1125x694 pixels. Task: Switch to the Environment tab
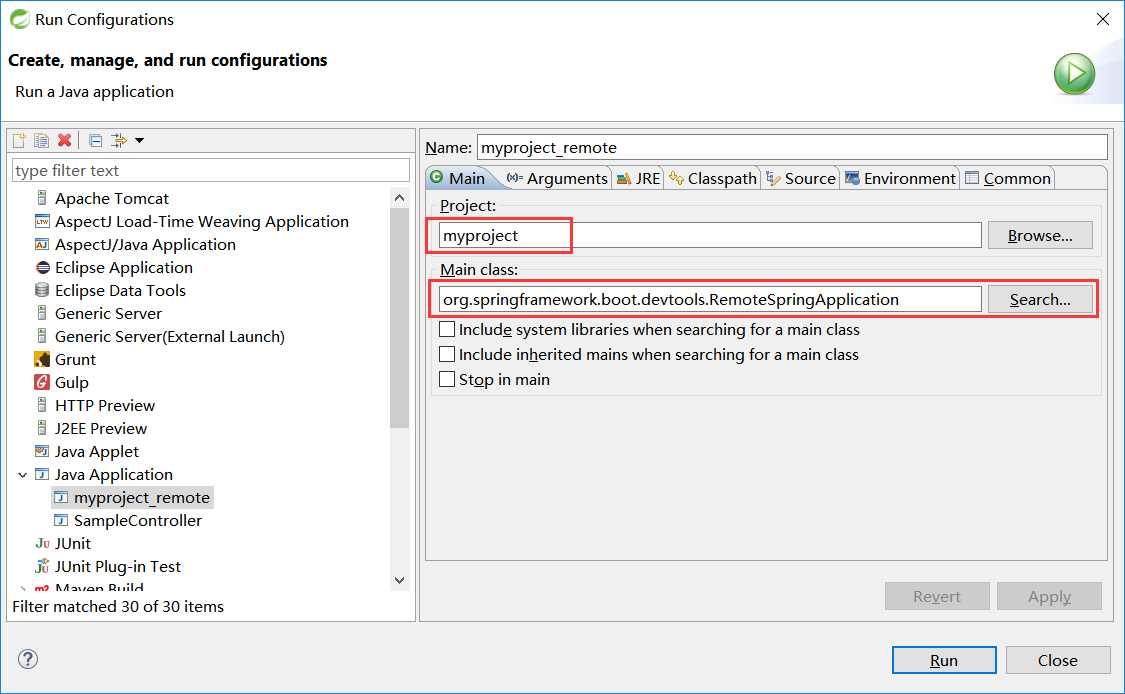[900, 178]
